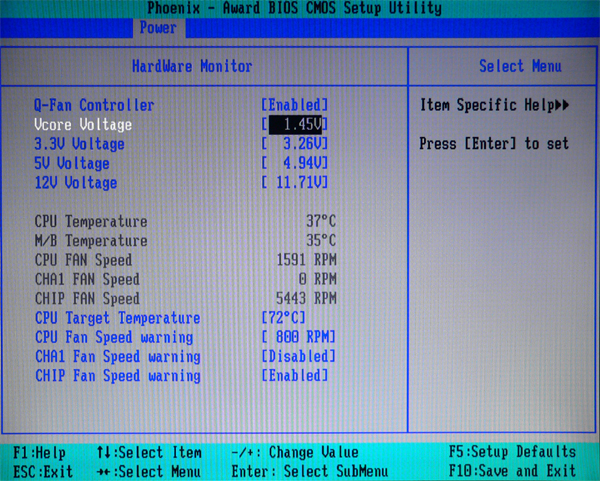
Task: Click the Phoenix Award BIOS title text
Action: pyautogui.click(x=295, y=8)
